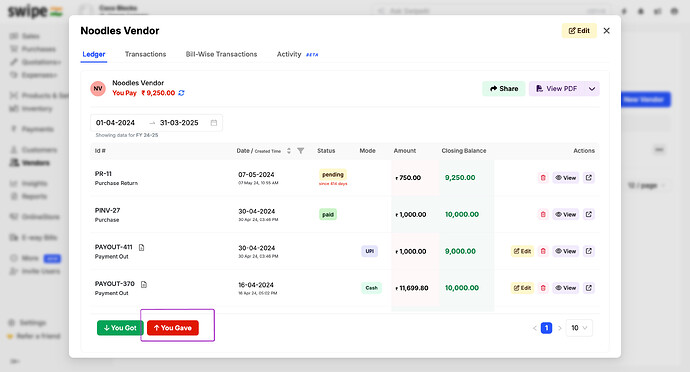Viewport: 690px width, 372px height.
Task: Open PINV-27 externally via arrow icon
Action: point(589,214)
